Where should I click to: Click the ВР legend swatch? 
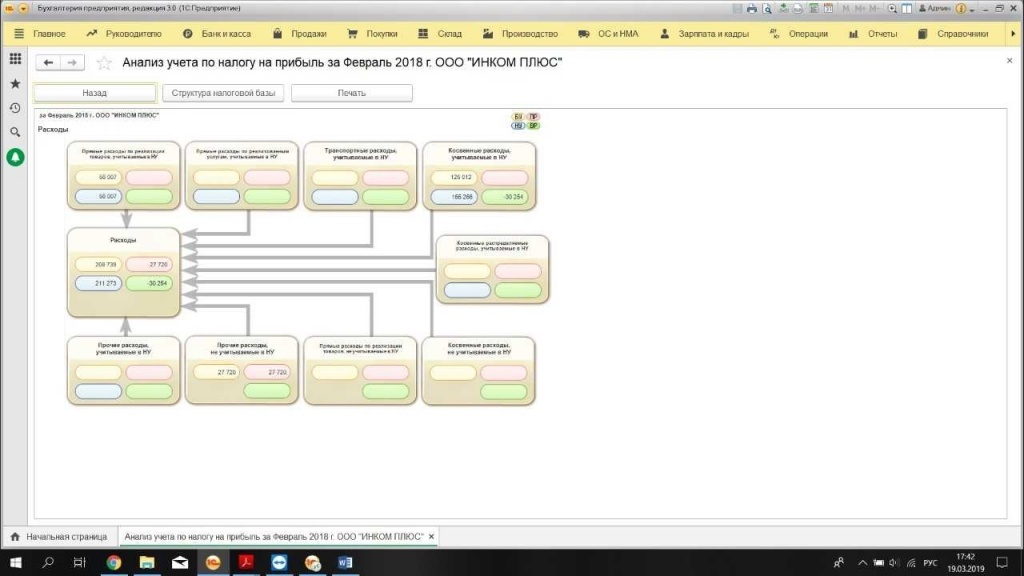pos(534,125)
